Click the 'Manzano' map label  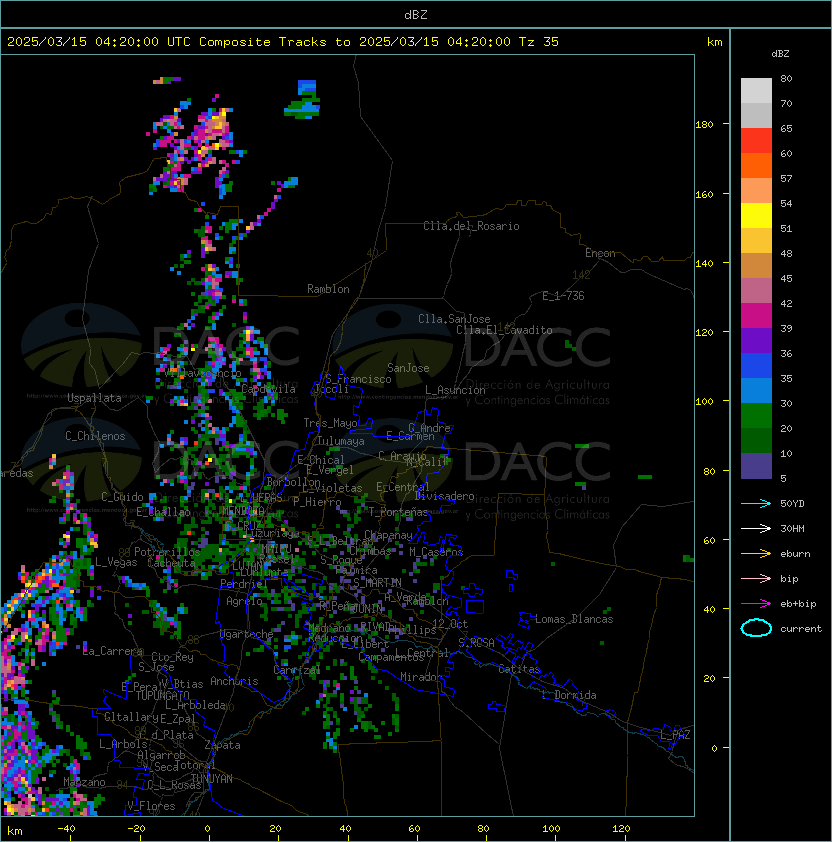pos(84,782)
